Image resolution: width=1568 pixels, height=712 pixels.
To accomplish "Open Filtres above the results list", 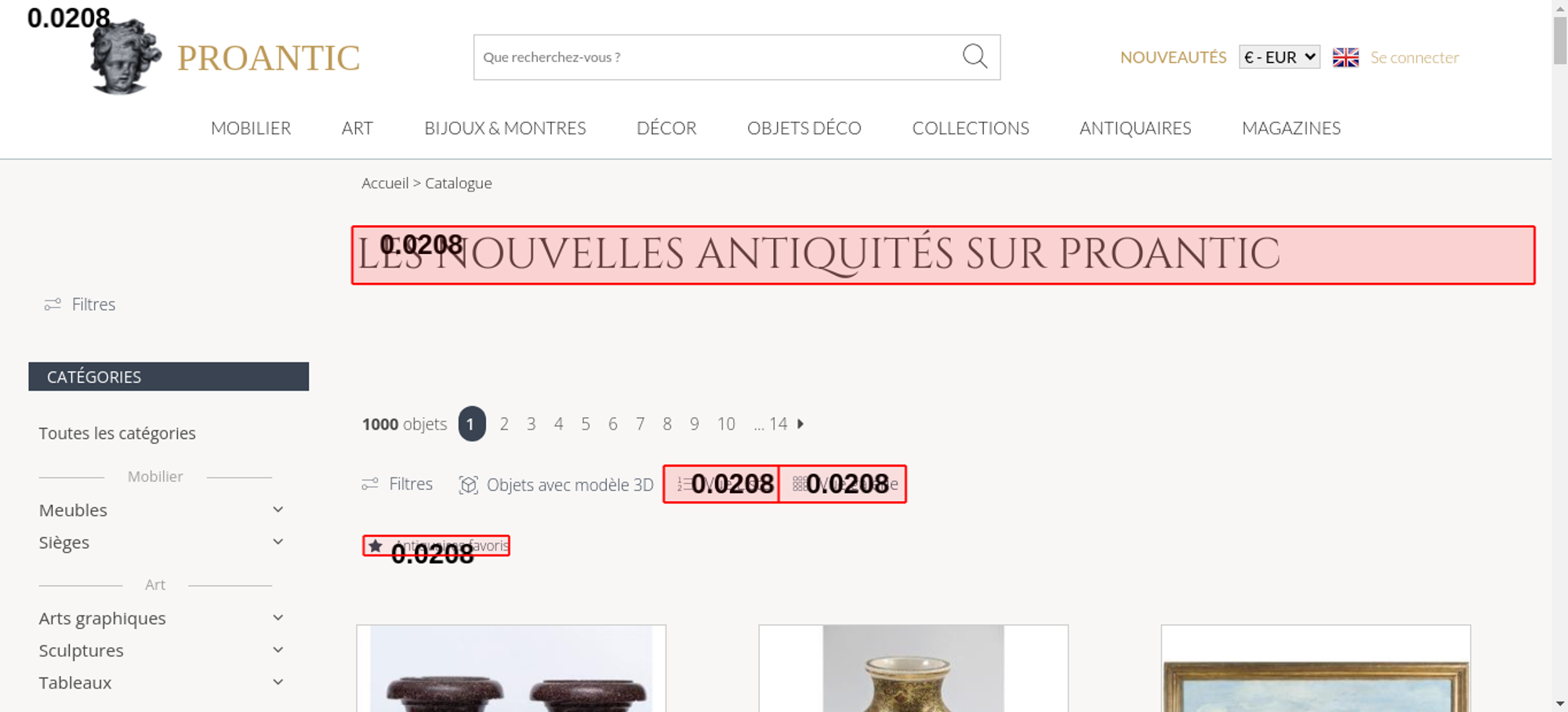I will (x=397, y=484).
